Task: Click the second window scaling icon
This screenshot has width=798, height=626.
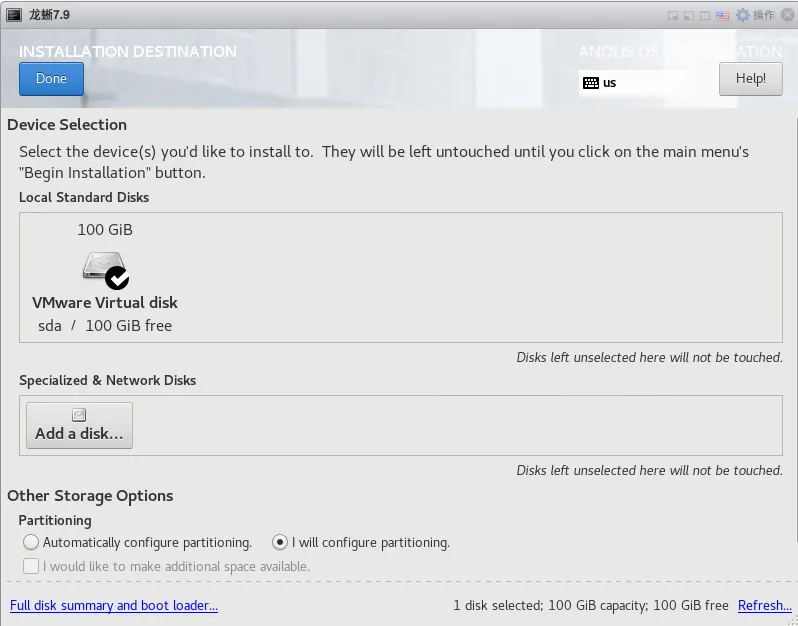Action: [689, 15]
